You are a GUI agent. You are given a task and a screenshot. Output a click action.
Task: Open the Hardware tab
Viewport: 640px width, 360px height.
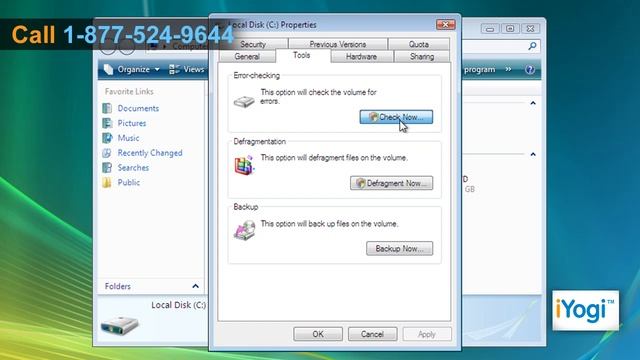(361, 57)
